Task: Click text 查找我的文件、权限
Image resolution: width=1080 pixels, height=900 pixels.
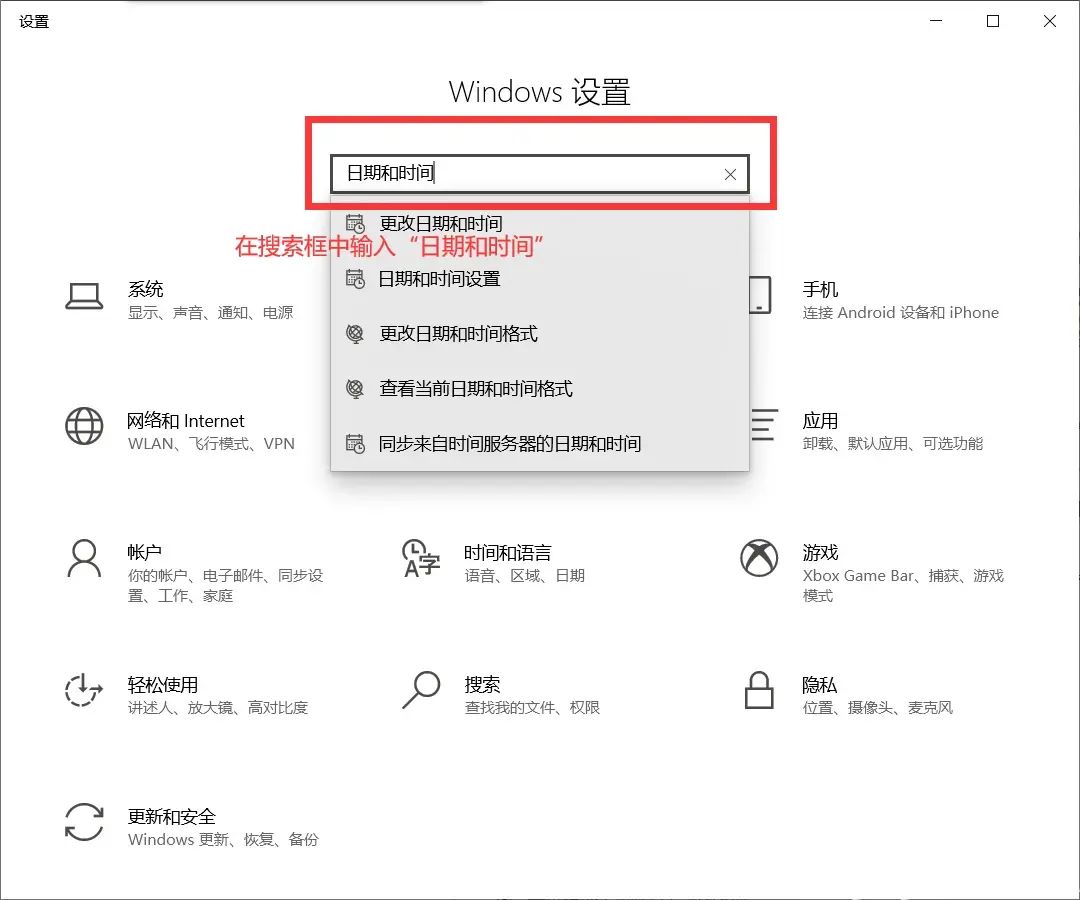Action: pyautogui.click(x=532, y=707)
